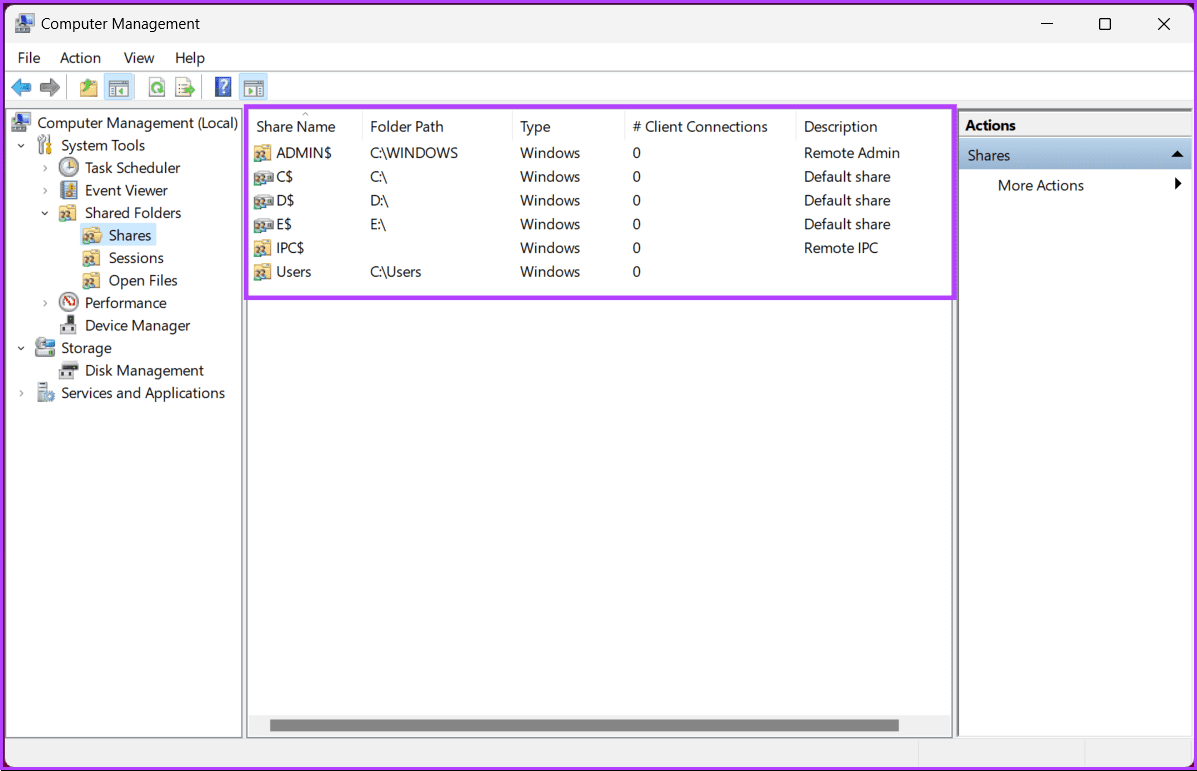Open Disk Management in the tree
Screen dimensions: 1197x771
click(x=144, y=370)
